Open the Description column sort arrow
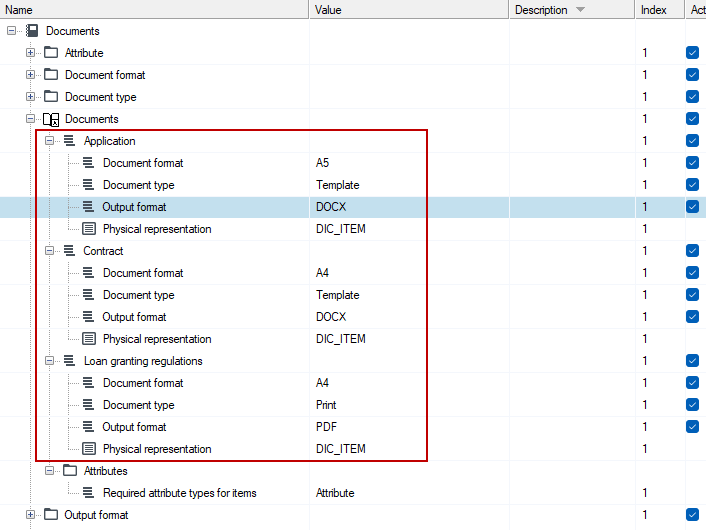Viewport: 706px width, 530px height. [x=580, y=9]
